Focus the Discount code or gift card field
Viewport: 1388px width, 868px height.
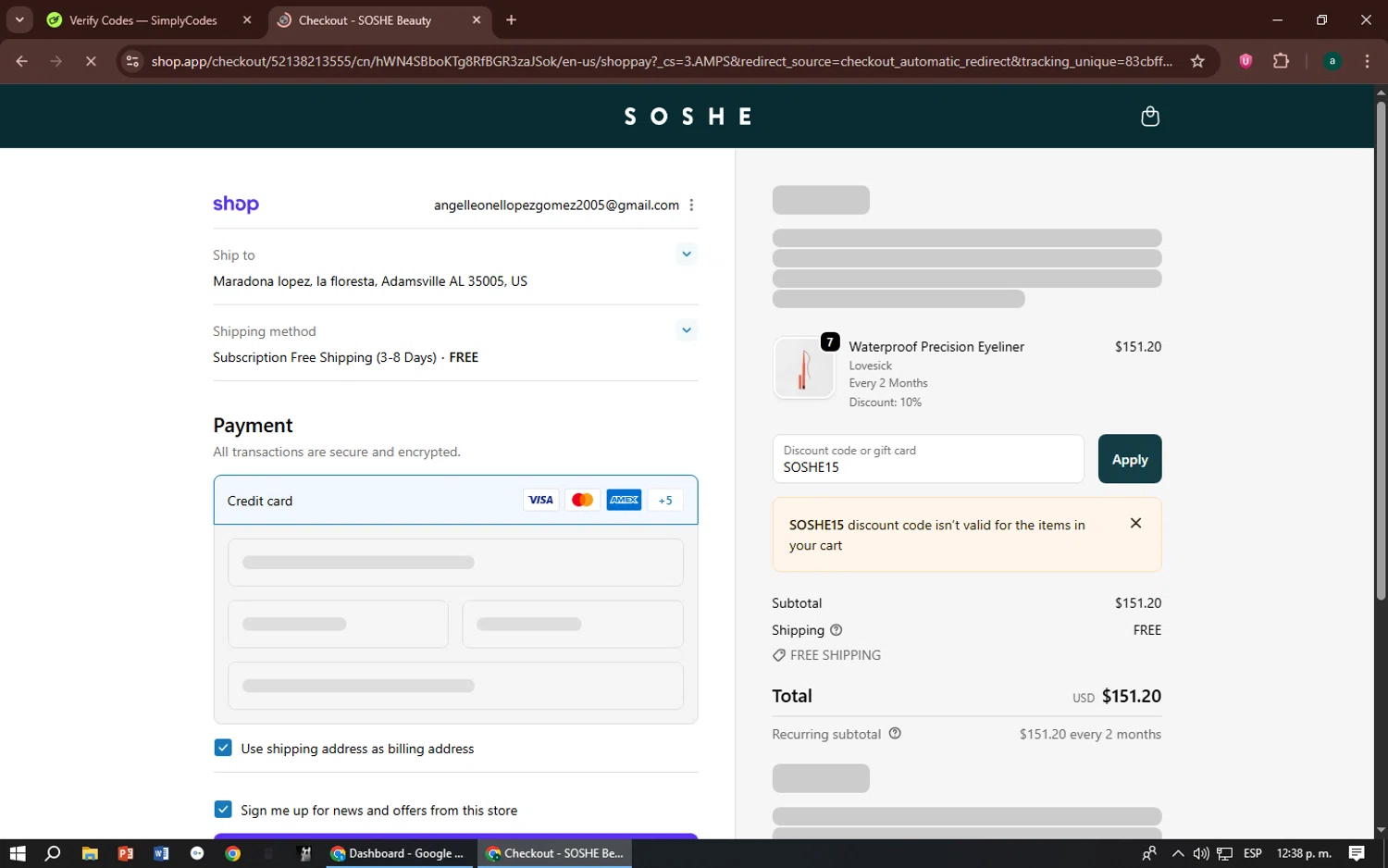(928, 459)
